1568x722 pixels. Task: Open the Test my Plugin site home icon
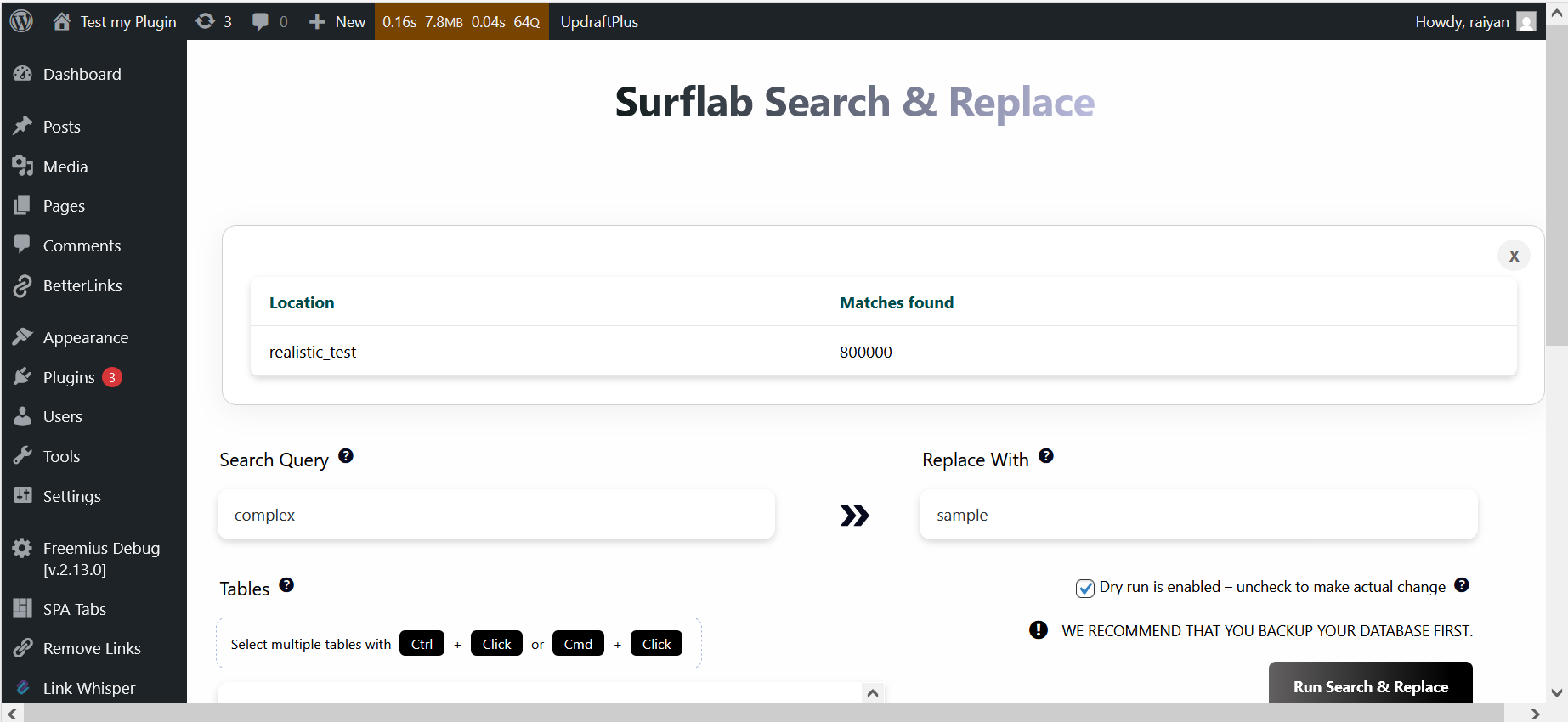62,21
